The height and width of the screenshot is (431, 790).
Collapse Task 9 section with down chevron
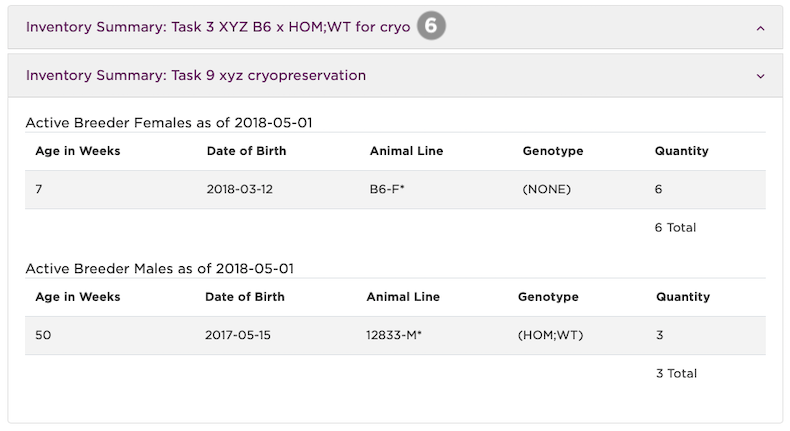(x=760, y=76)
